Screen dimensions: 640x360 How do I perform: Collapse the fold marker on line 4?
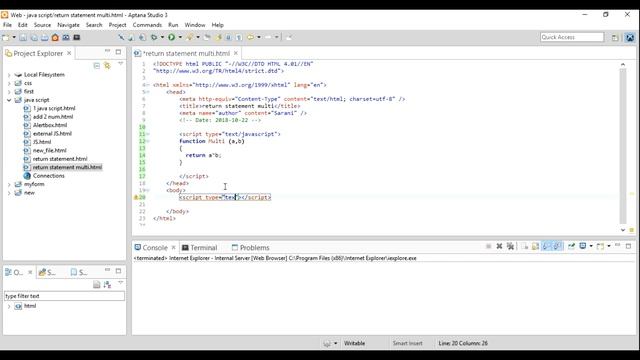pos(148,85)
